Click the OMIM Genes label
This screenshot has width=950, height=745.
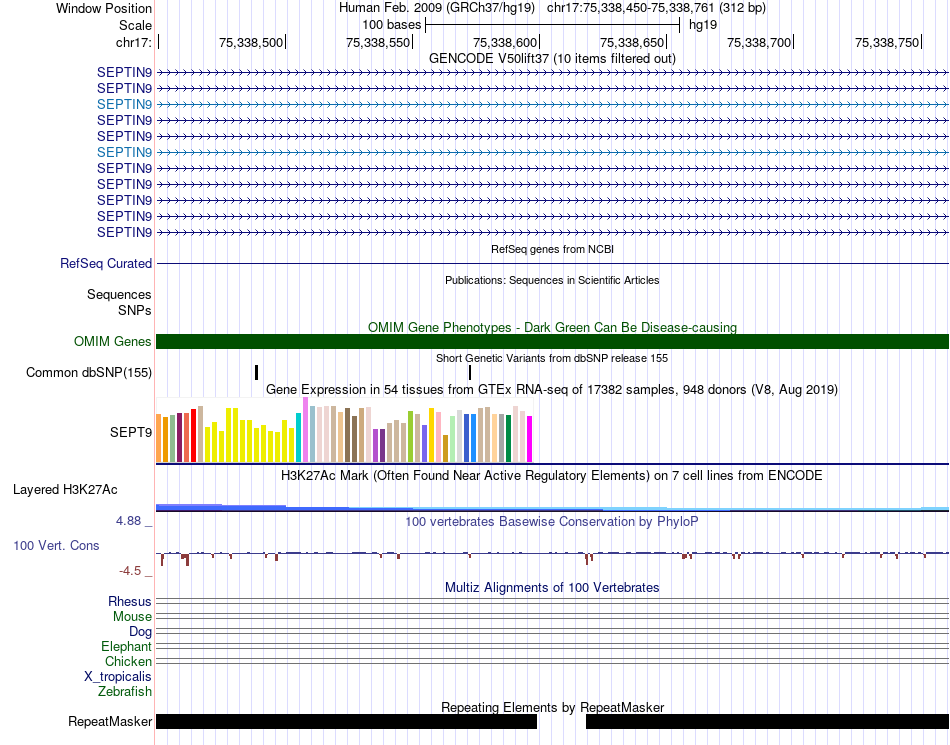click(x=113, y=342)
